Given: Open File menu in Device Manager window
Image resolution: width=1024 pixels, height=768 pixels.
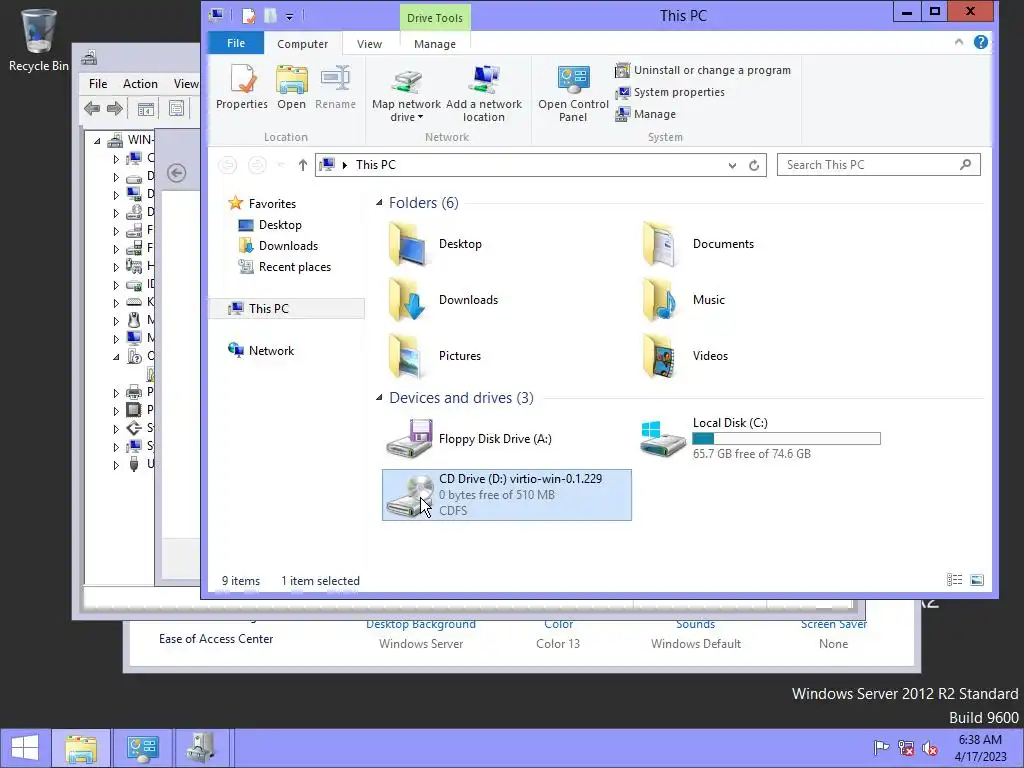Looking at the screenshot, I should (x=98, y=84).
